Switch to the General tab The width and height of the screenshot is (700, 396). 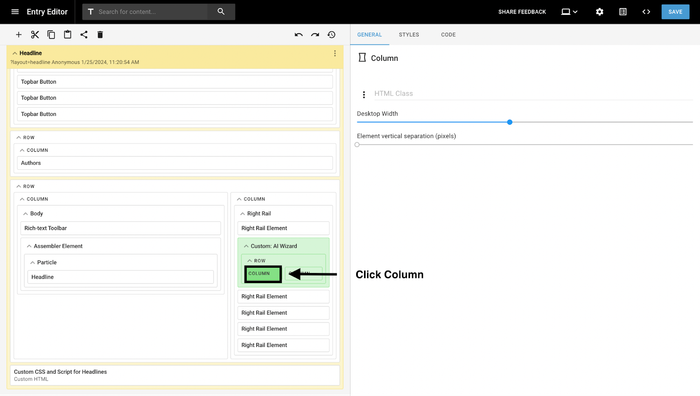(x=369, y=35)
